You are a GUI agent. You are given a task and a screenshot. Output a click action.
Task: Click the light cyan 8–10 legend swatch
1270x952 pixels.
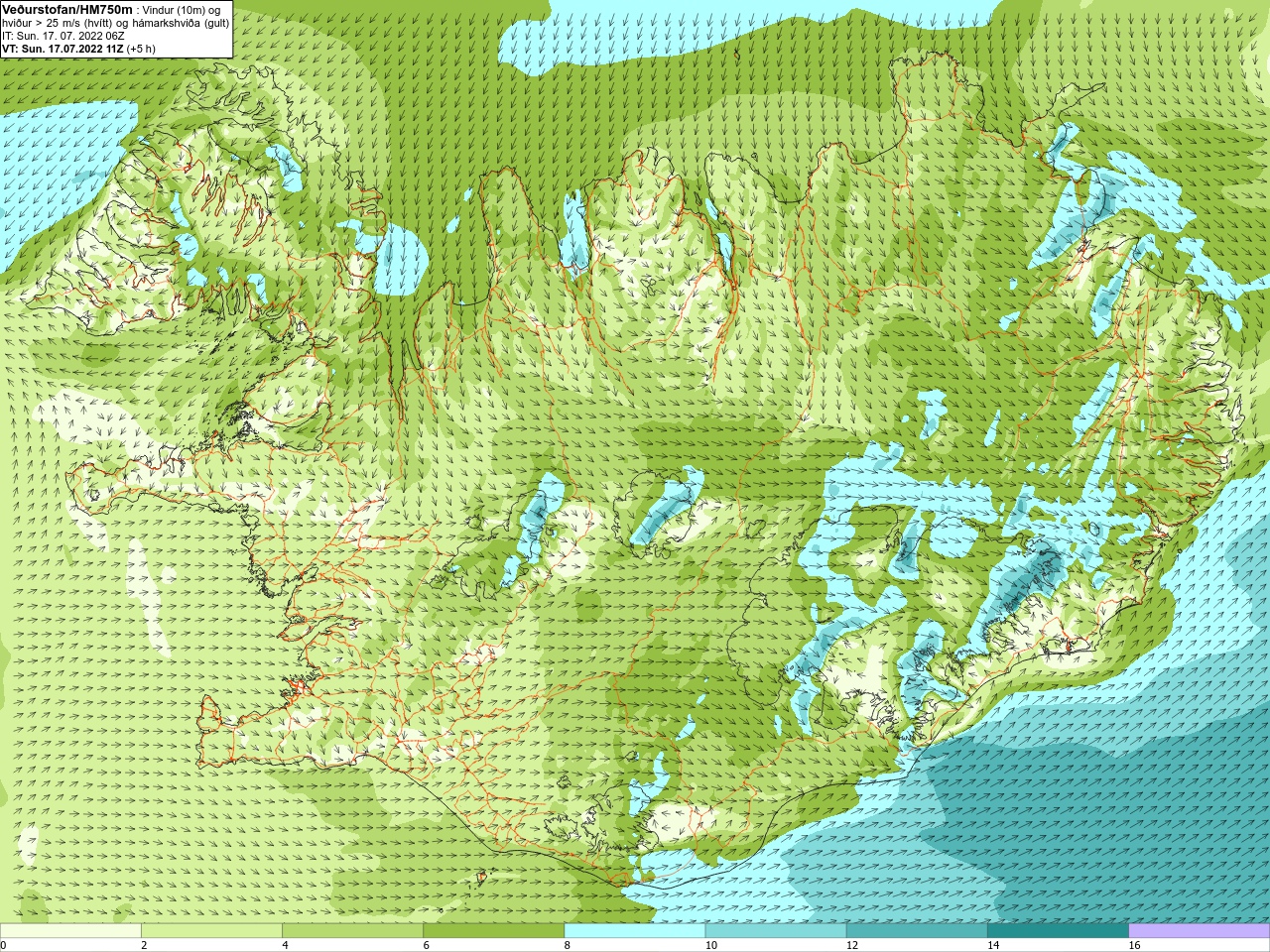(x=635, y=930)
